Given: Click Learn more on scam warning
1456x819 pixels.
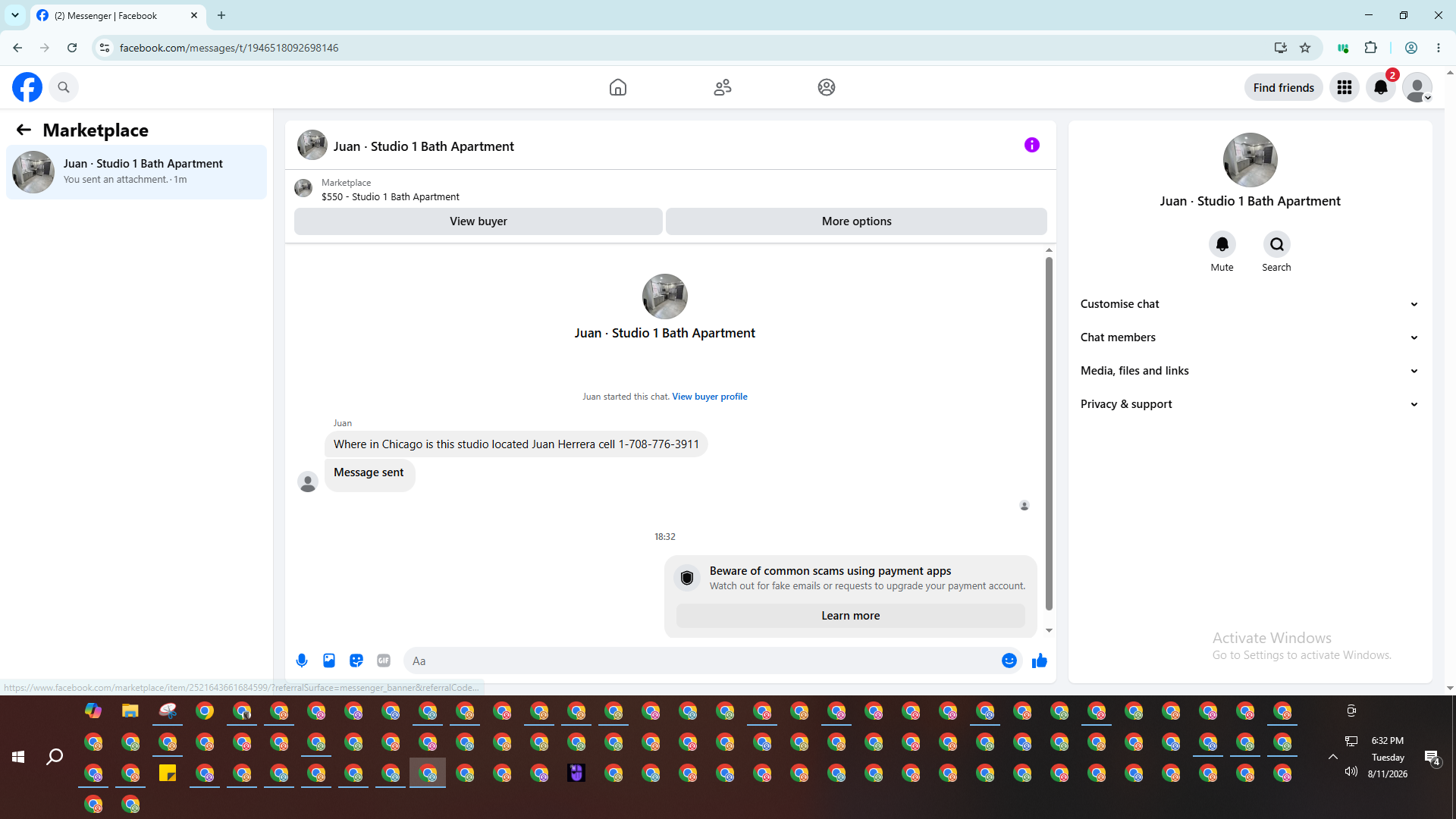Looking at the screenshot, I should click(850, 616).
